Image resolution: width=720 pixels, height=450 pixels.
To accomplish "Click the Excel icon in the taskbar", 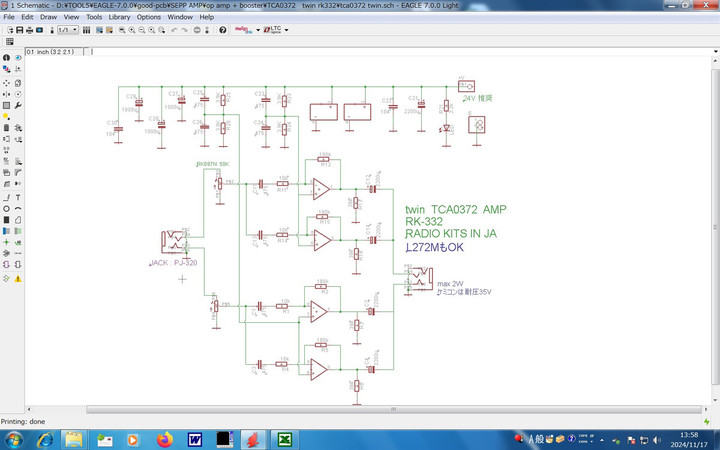I will (284, 439).
